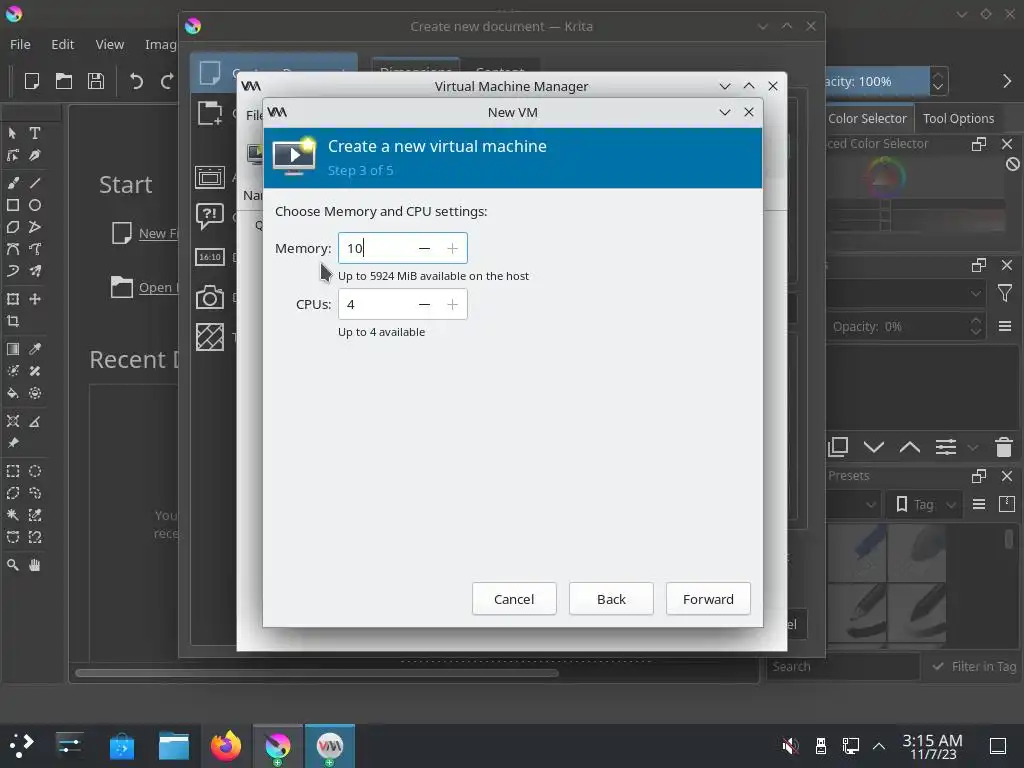This screenshot has width=1024, height=768.
Task: Decrease Memory with the minus button
Action: tap(424, 248)
